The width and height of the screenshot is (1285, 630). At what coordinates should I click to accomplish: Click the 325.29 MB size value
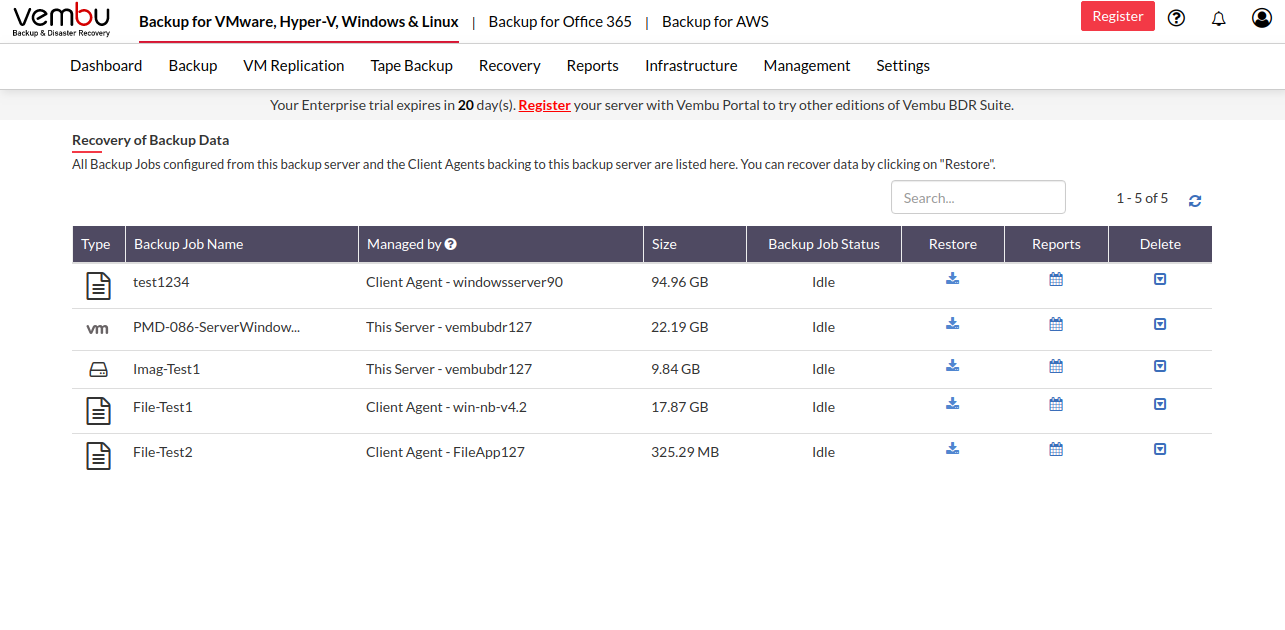(x=685, y=452)
